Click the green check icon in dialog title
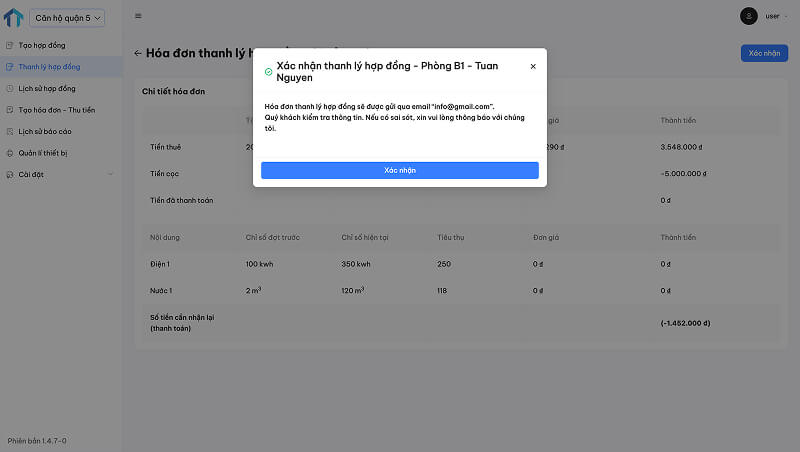Screen dimensions: 800x452 [x=268, y=72]
